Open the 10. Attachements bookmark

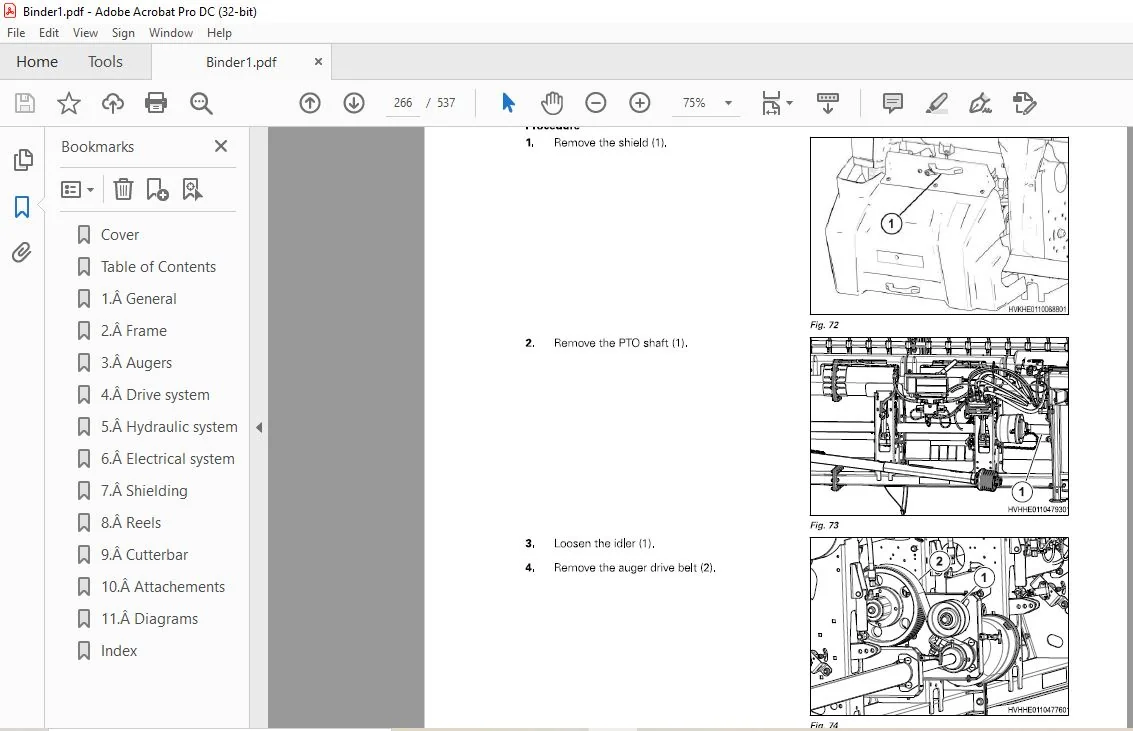tap(163, 587)
